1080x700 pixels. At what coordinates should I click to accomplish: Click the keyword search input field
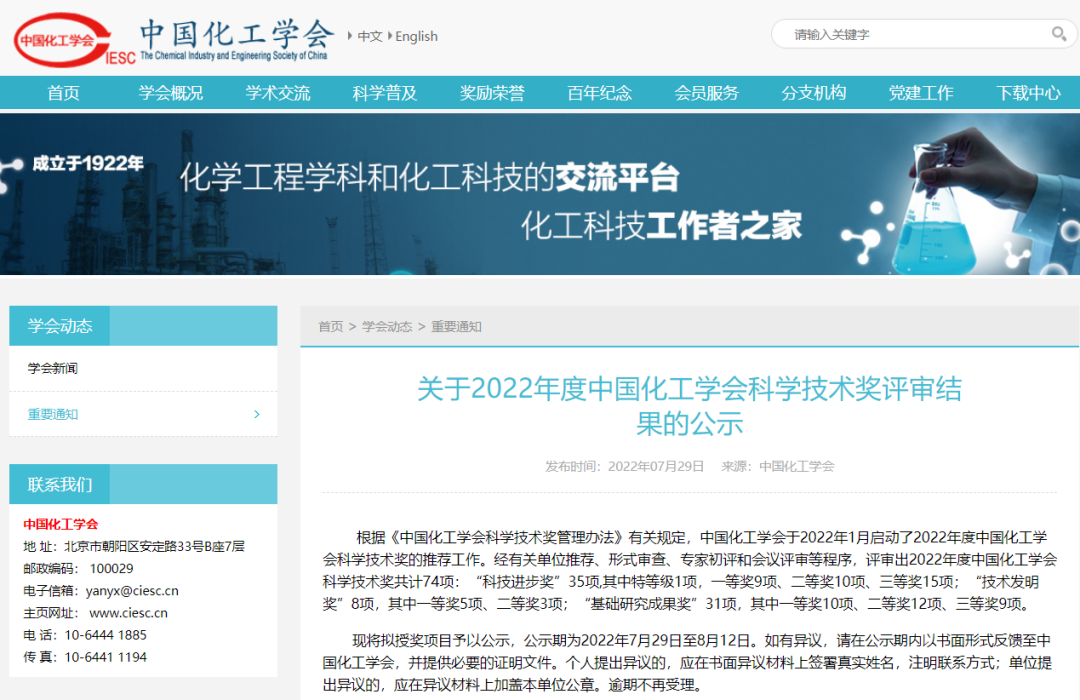915,34
